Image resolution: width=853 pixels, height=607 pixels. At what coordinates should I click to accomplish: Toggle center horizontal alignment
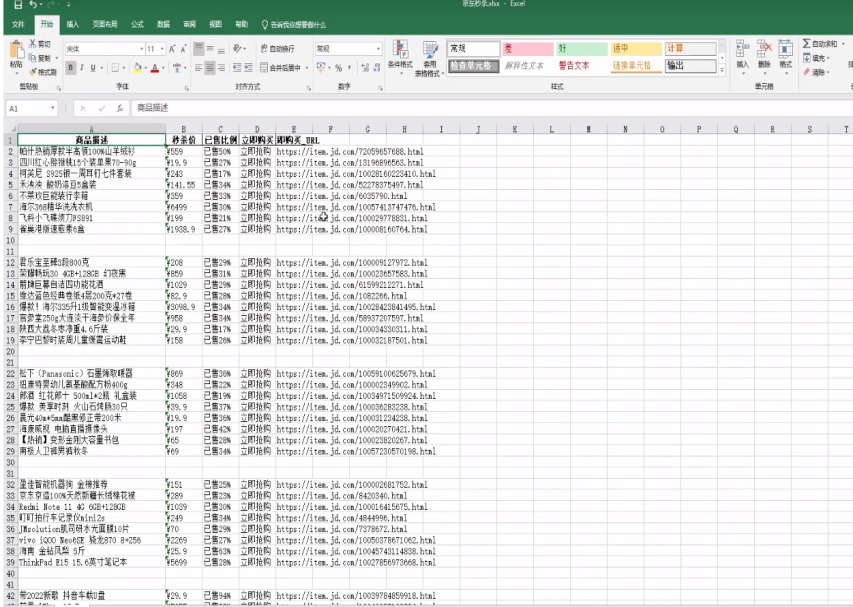pos(210,68)
